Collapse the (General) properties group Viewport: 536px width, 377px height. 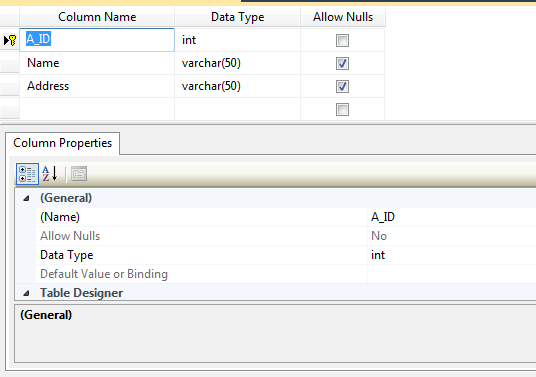coord(26,198)
